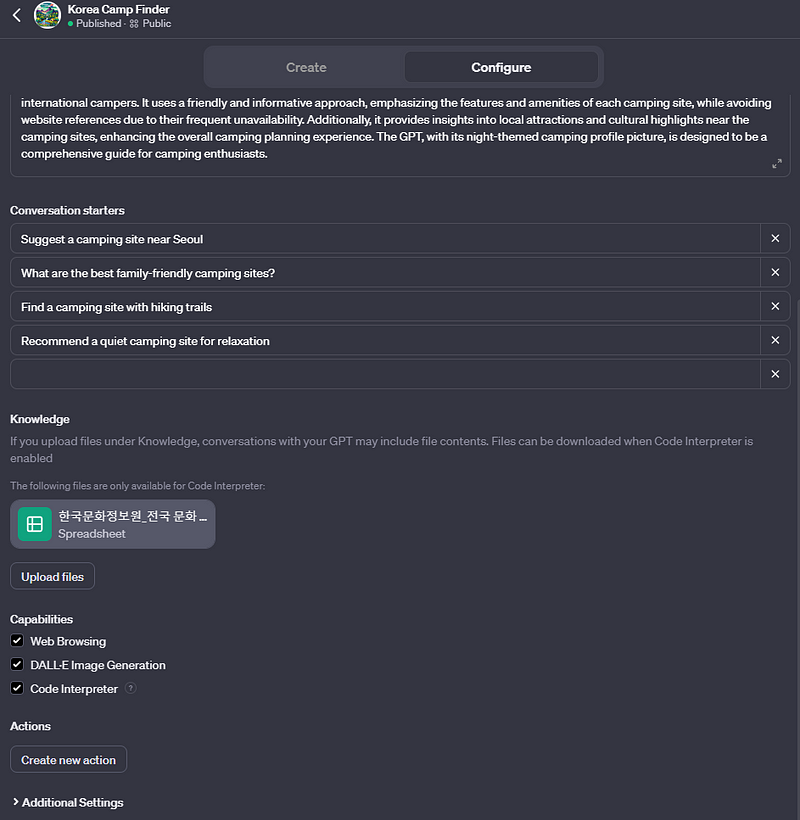Screen dimensions: 800x820
Task: Select the Configure tab
Action: pos(501,68)
